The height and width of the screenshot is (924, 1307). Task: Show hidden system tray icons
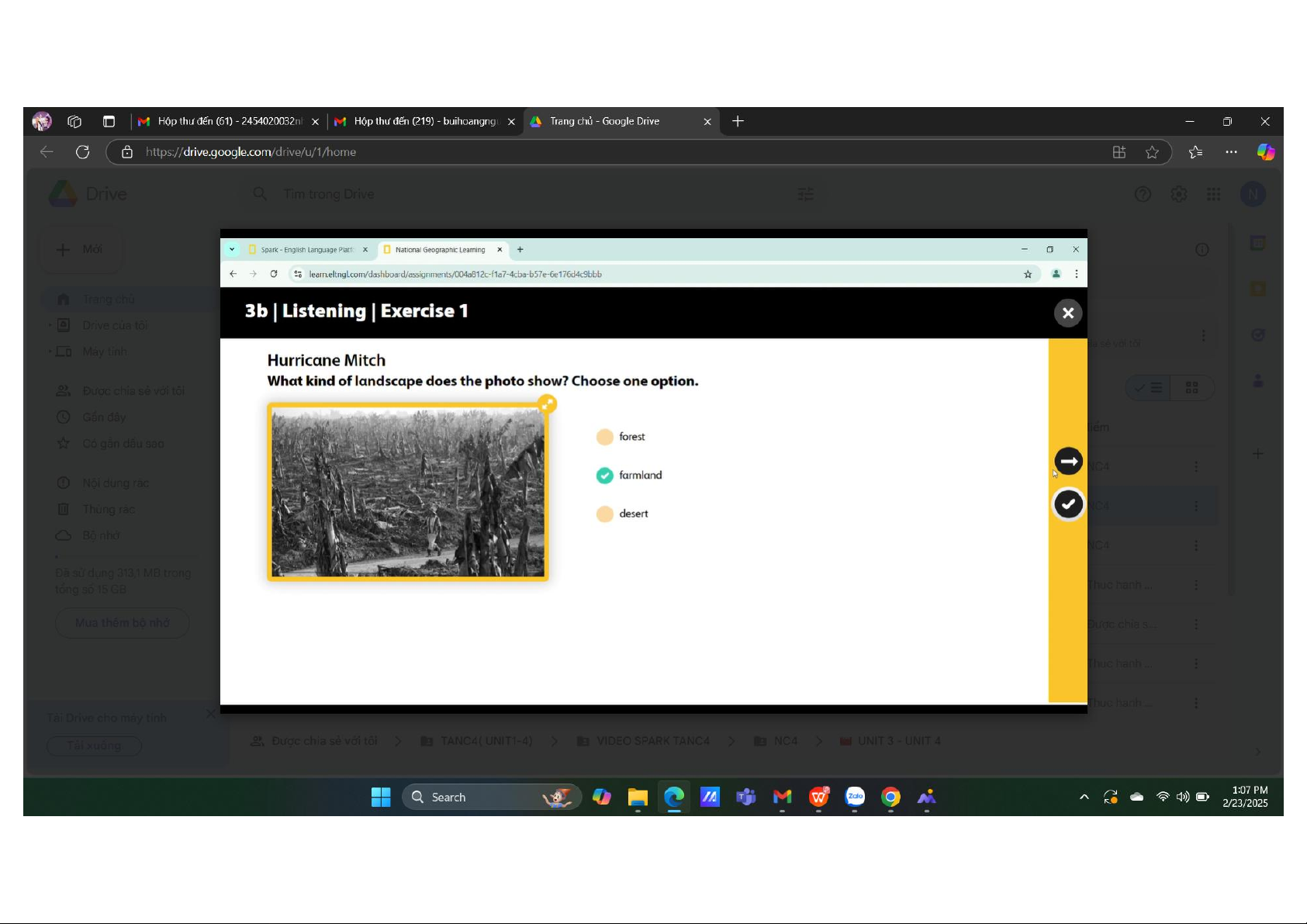pyautogui.click(x=1084, y=797)
